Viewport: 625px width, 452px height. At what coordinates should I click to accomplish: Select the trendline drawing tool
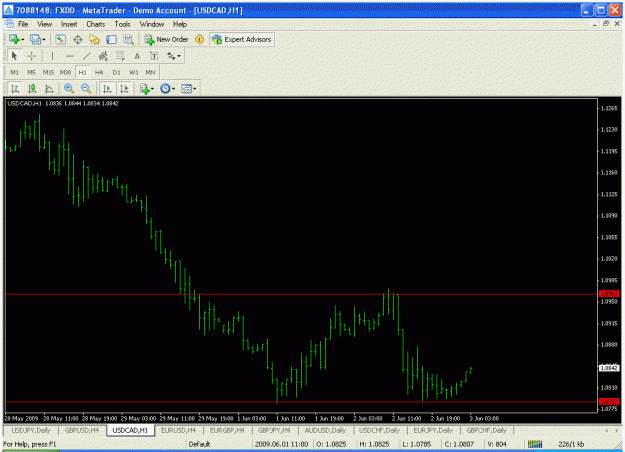click(x=86, y=56)
